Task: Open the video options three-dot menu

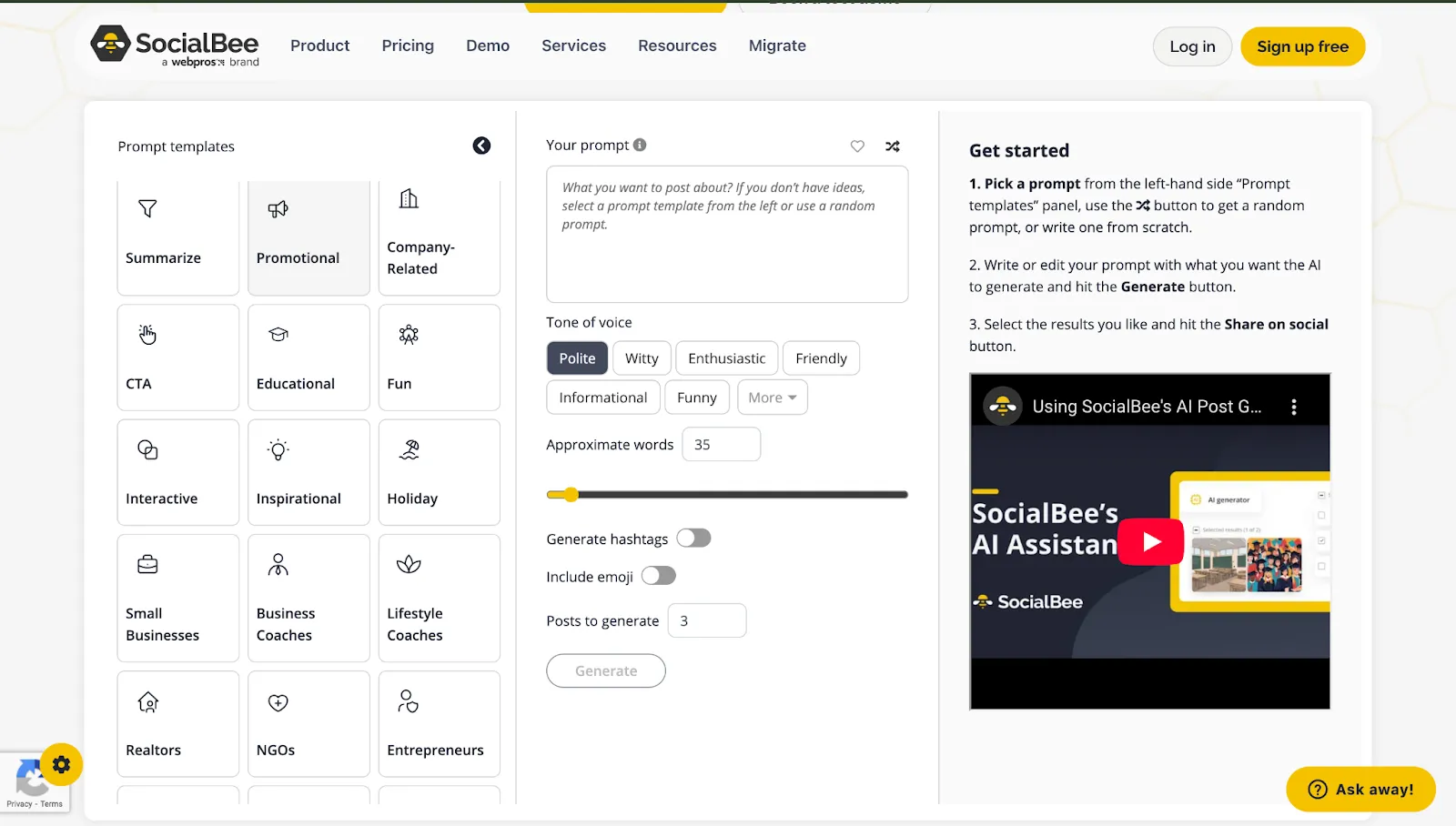Action: click(x=1294, y=407)
